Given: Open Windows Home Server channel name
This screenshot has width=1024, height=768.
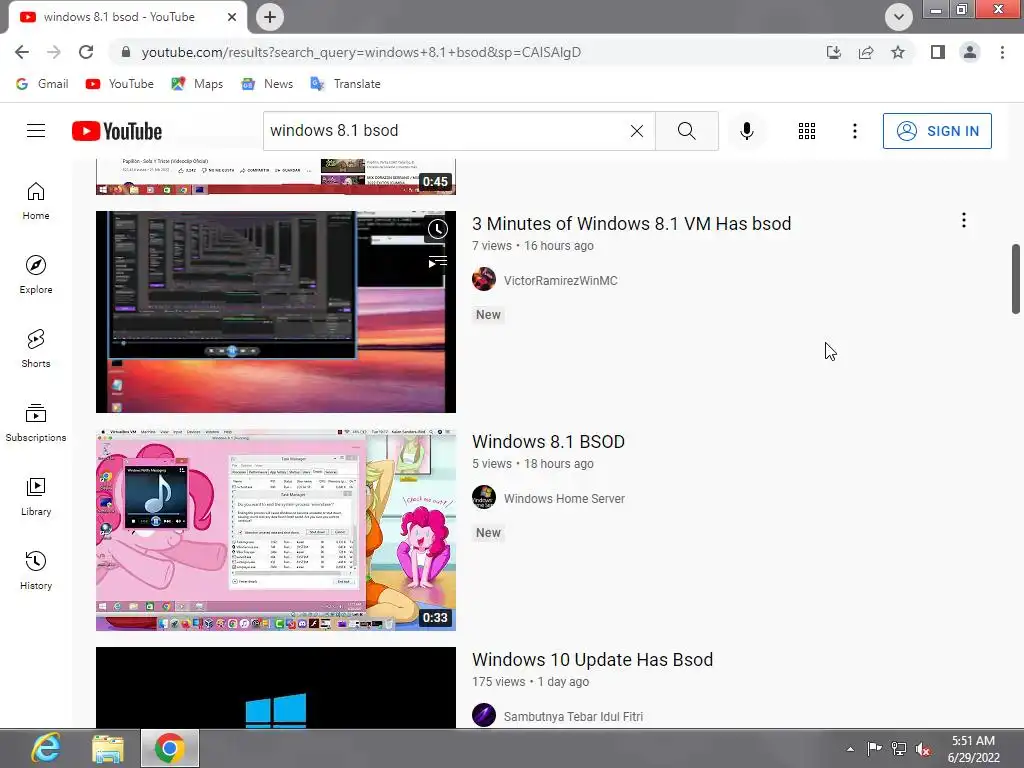Looking at the screenshot, I should (564, 498).
